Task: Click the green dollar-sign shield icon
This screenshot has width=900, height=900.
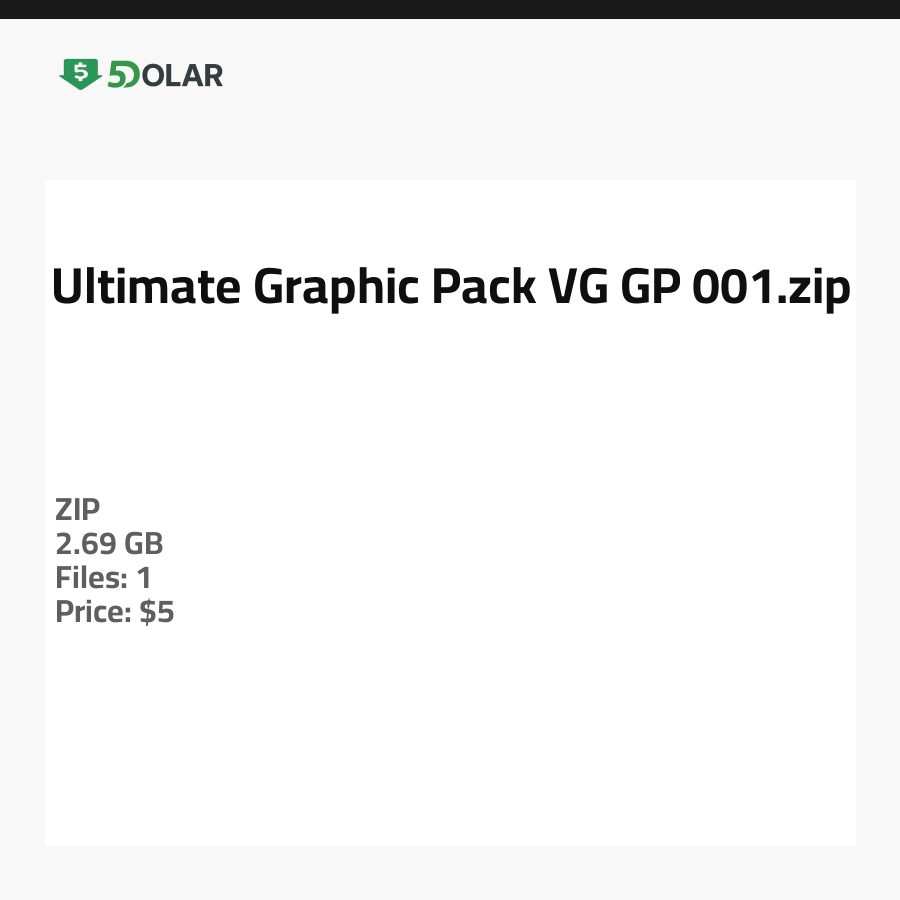Action: [80, 74]
